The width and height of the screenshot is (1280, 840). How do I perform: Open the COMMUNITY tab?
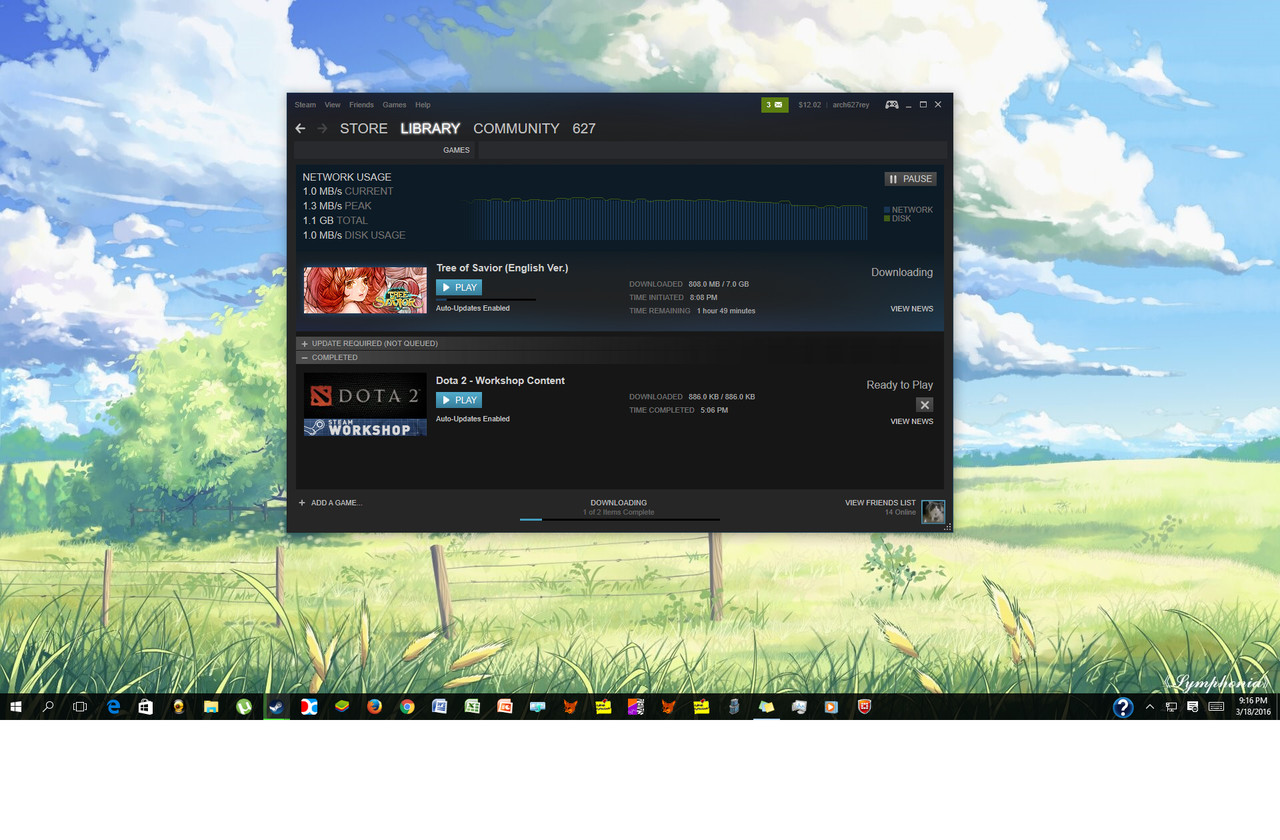tap(517, 129)
